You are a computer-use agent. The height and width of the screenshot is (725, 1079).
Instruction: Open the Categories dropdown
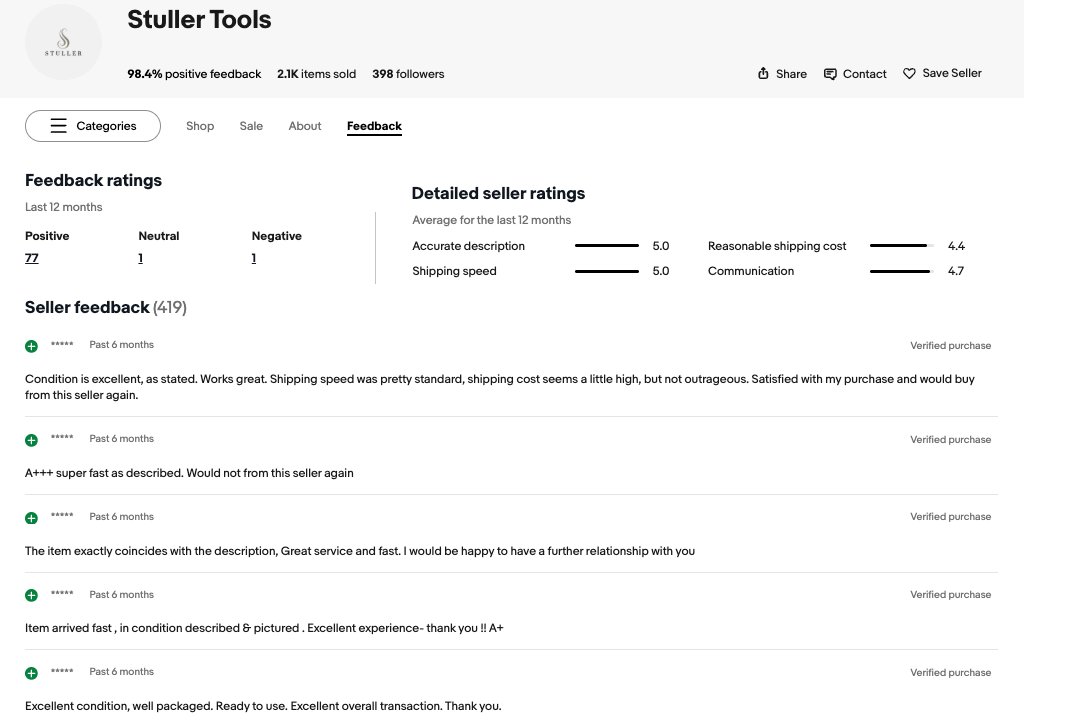(x=92, y=126)
